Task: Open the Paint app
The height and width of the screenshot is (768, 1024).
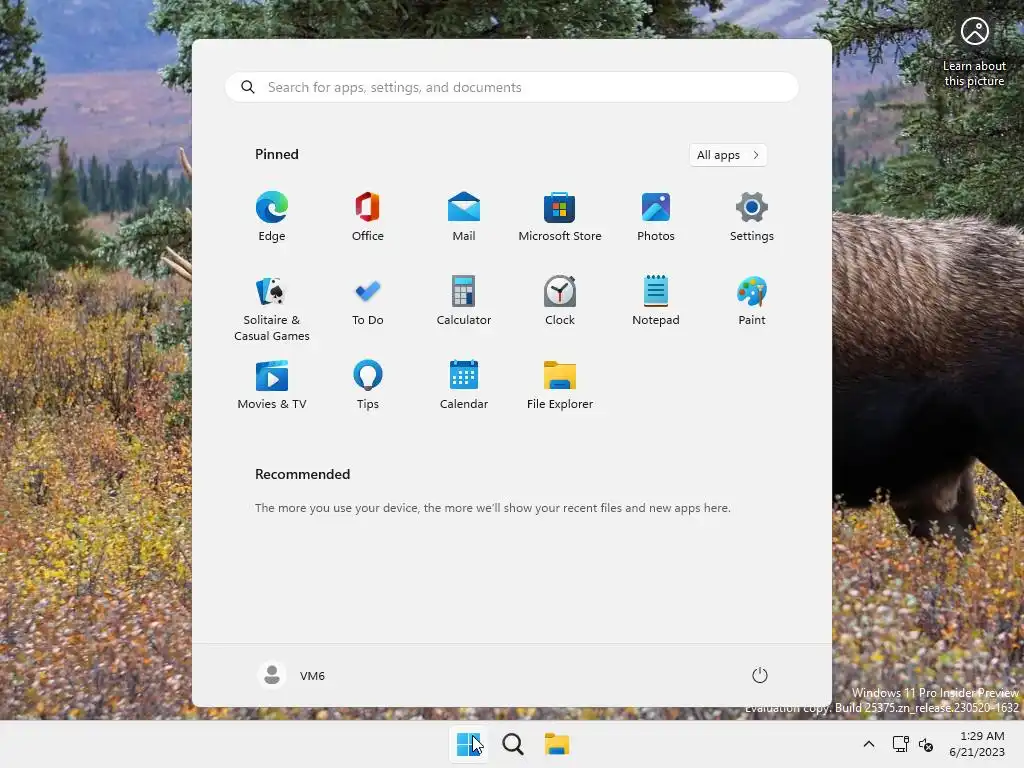Action: (x=752, y=301)
